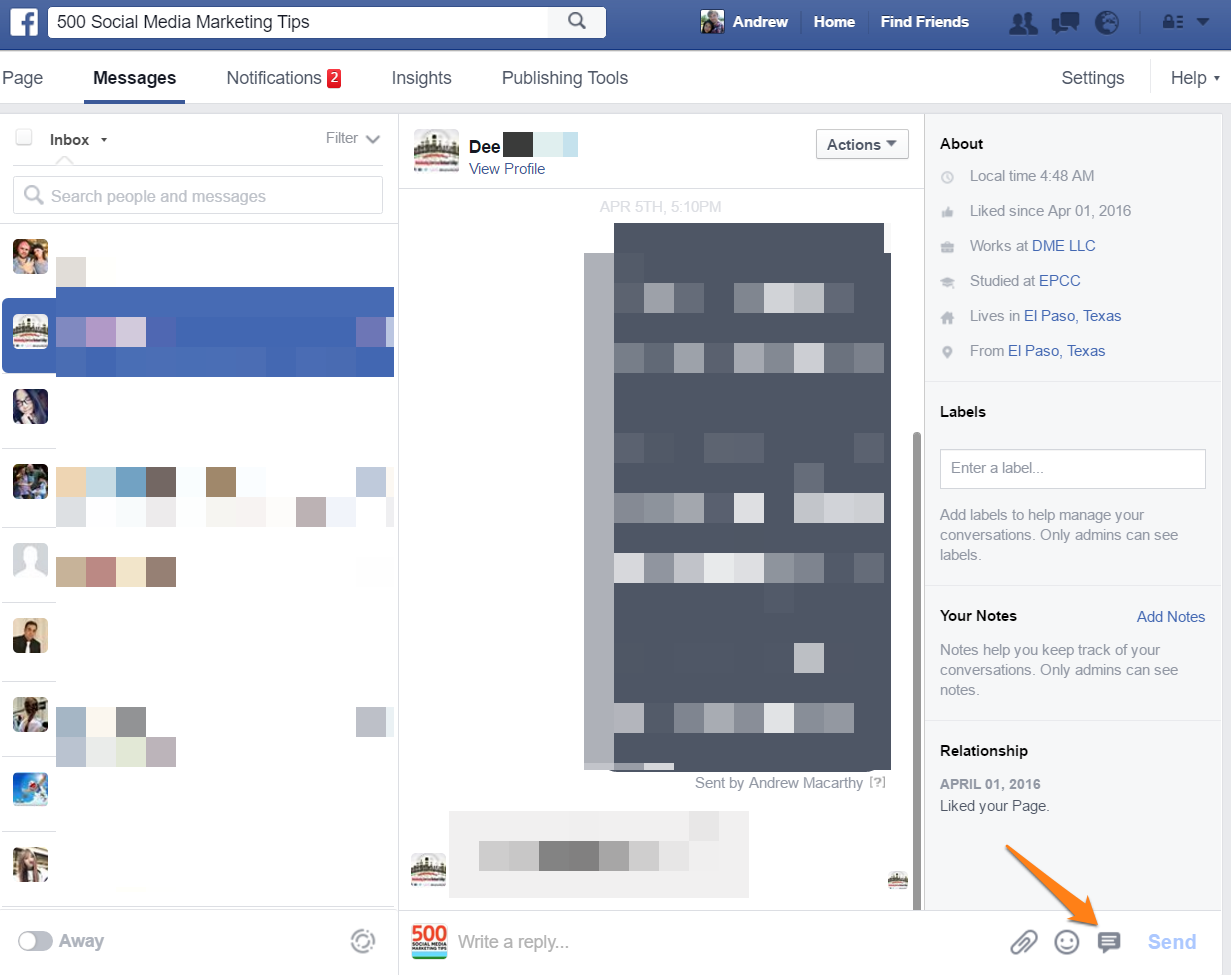The height and width of the screenshot is (975, 1231).
Task: Open the globe notifications icon
Action: 1107,23
